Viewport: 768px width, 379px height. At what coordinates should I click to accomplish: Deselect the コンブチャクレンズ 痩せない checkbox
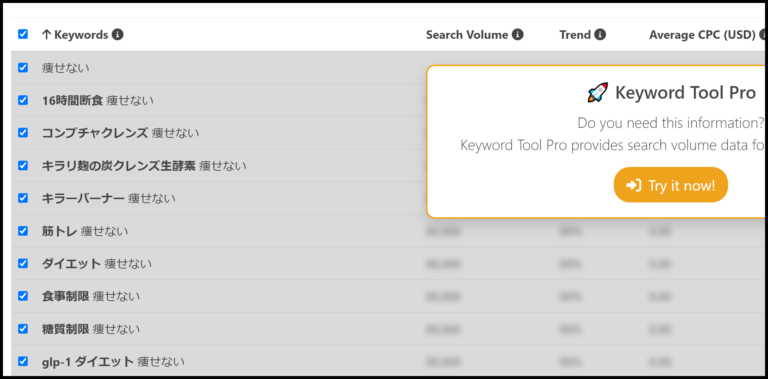23,133
